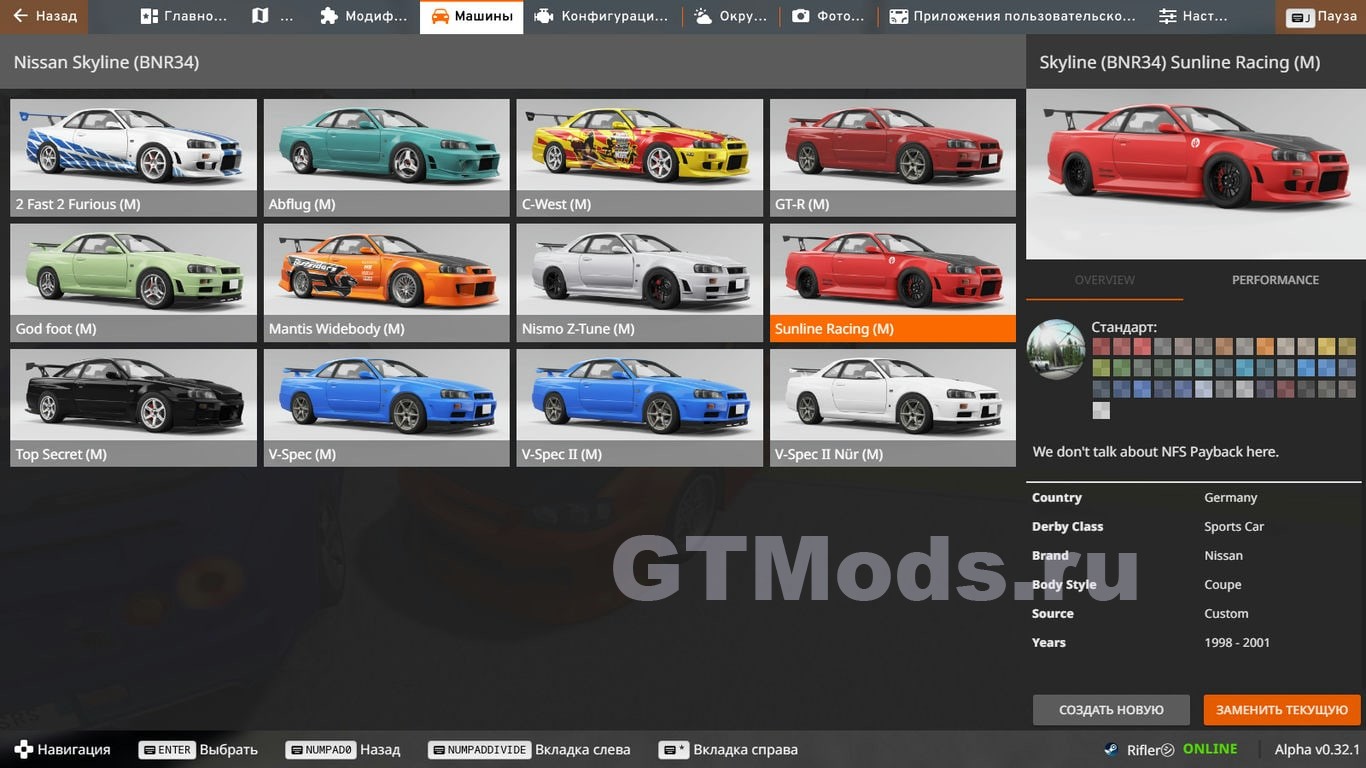Choose the V-Spec (M) blue Skyline

387,408
